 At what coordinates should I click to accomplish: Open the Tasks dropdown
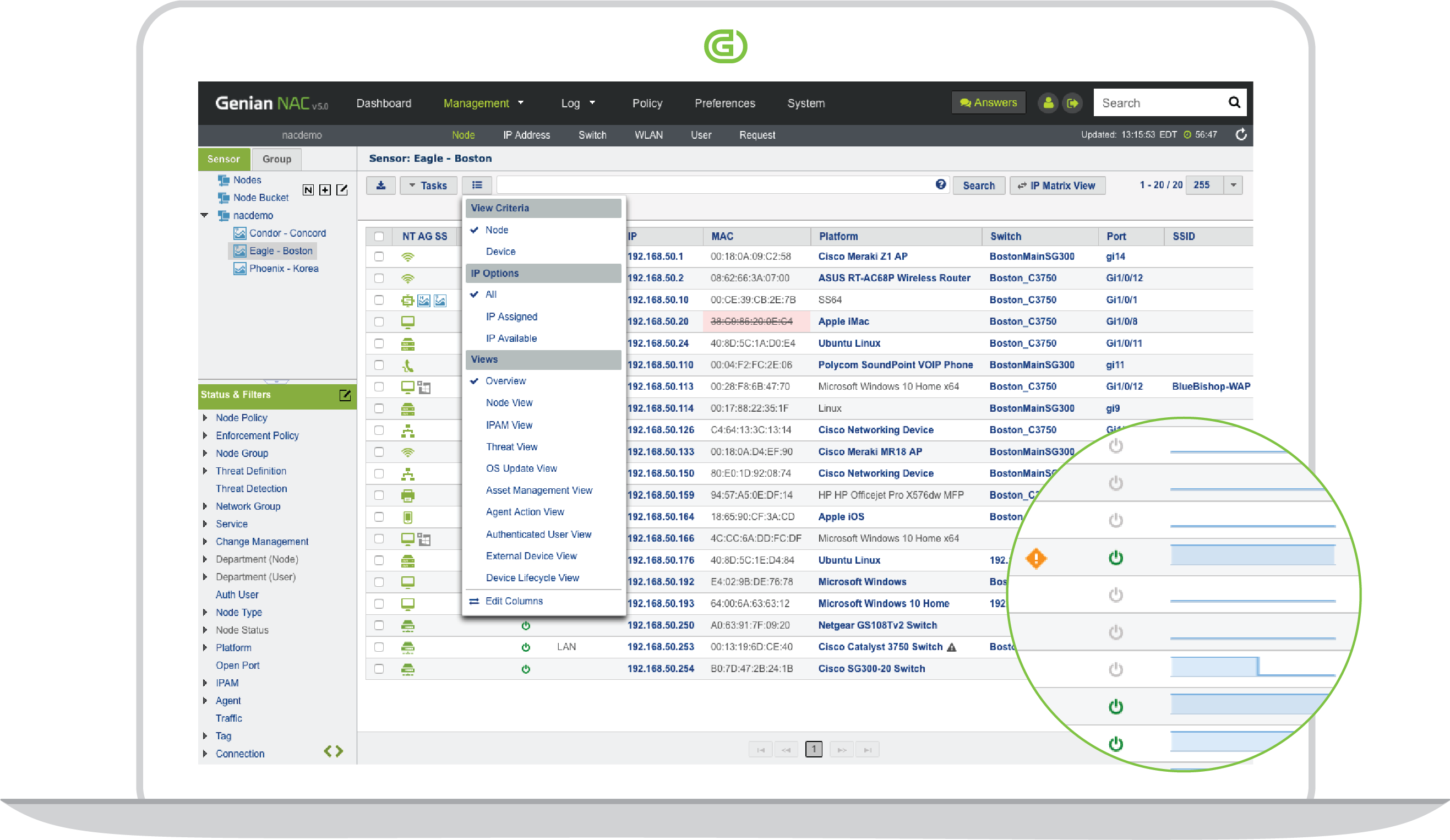tap(428, 186)
